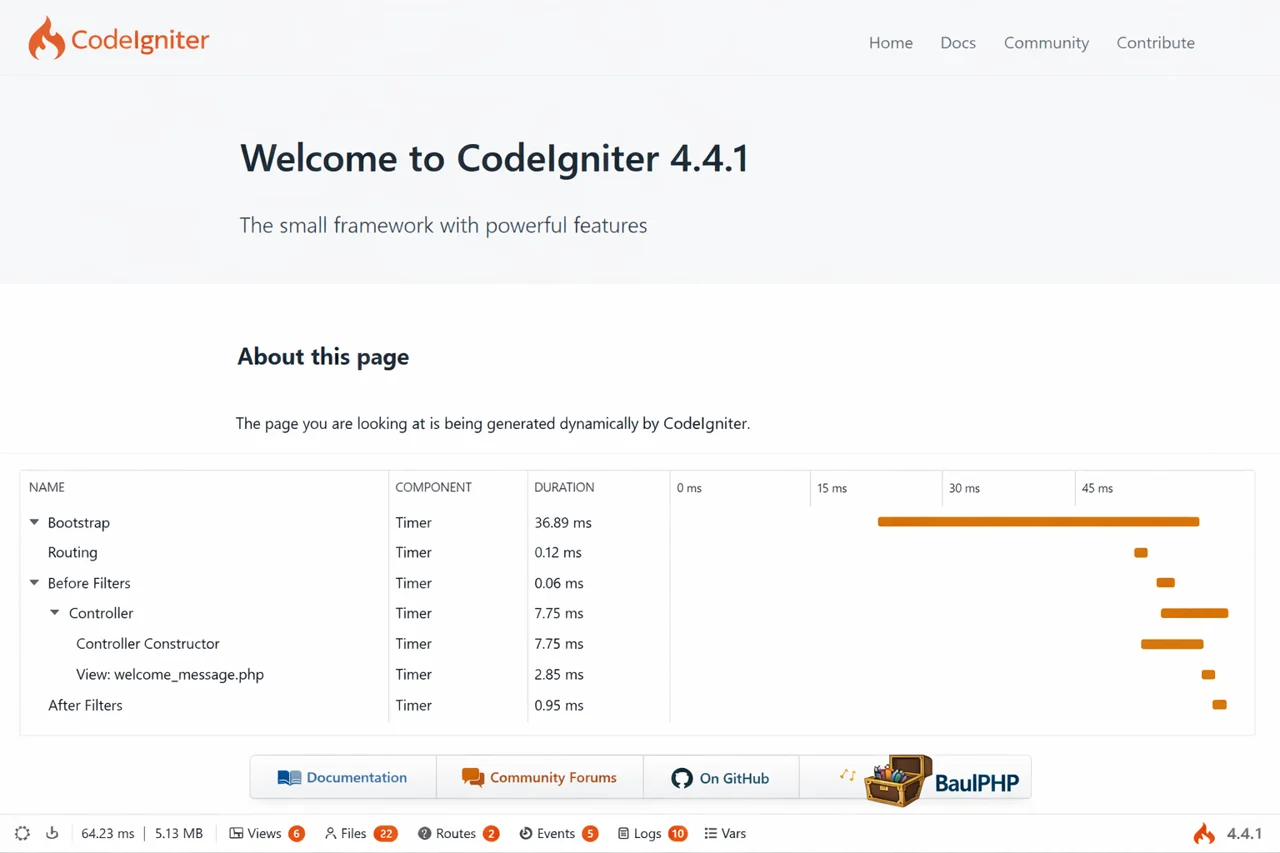
Task: Click the 5.13 MB memory value
Action: tap(179, 833)
